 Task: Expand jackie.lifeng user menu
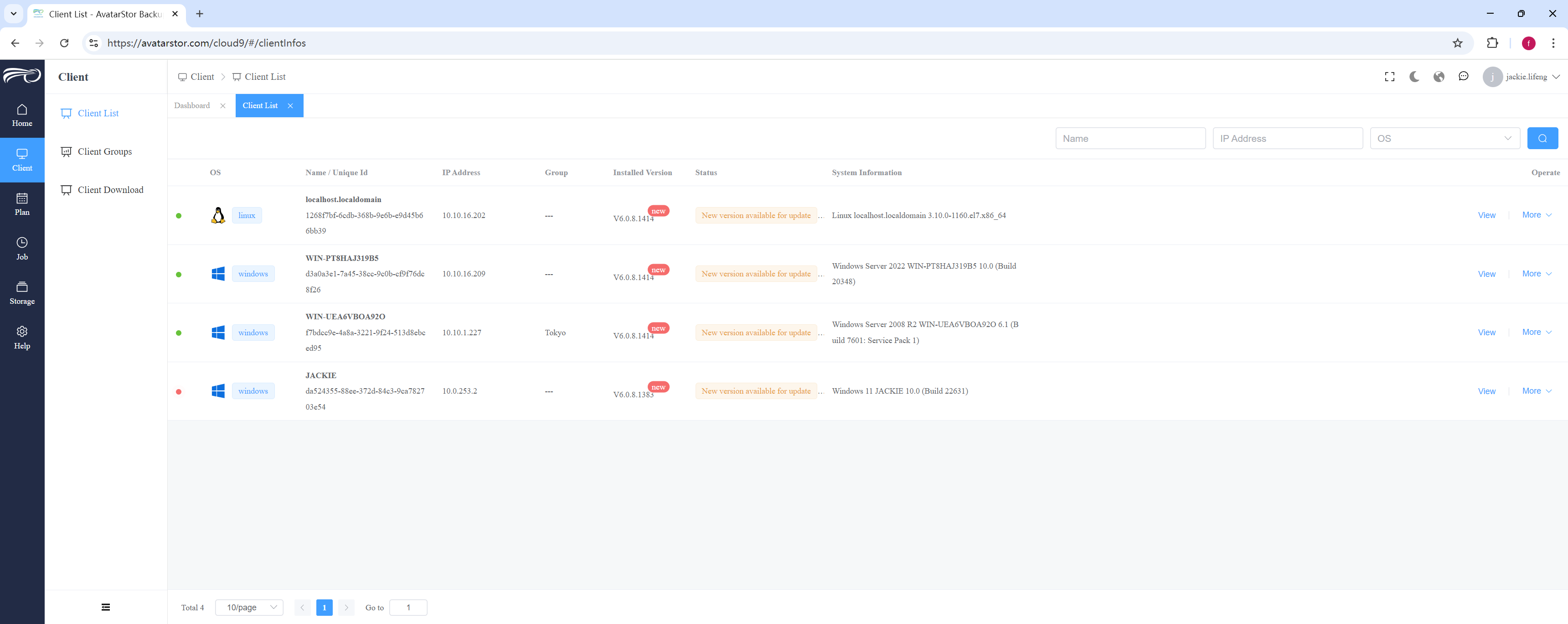coord(1521,77)
